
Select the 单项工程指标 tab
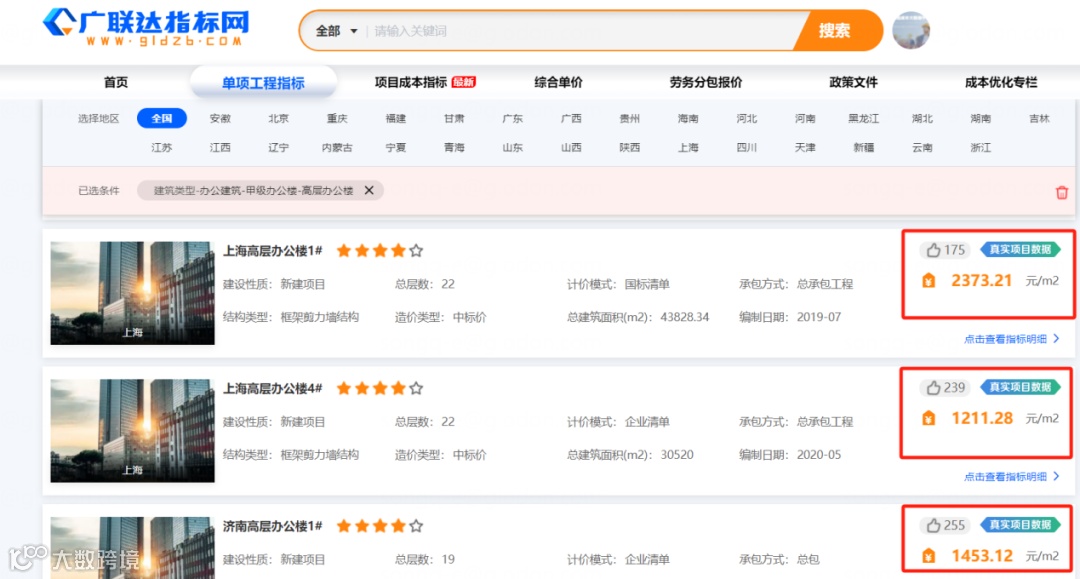point(263,83)
